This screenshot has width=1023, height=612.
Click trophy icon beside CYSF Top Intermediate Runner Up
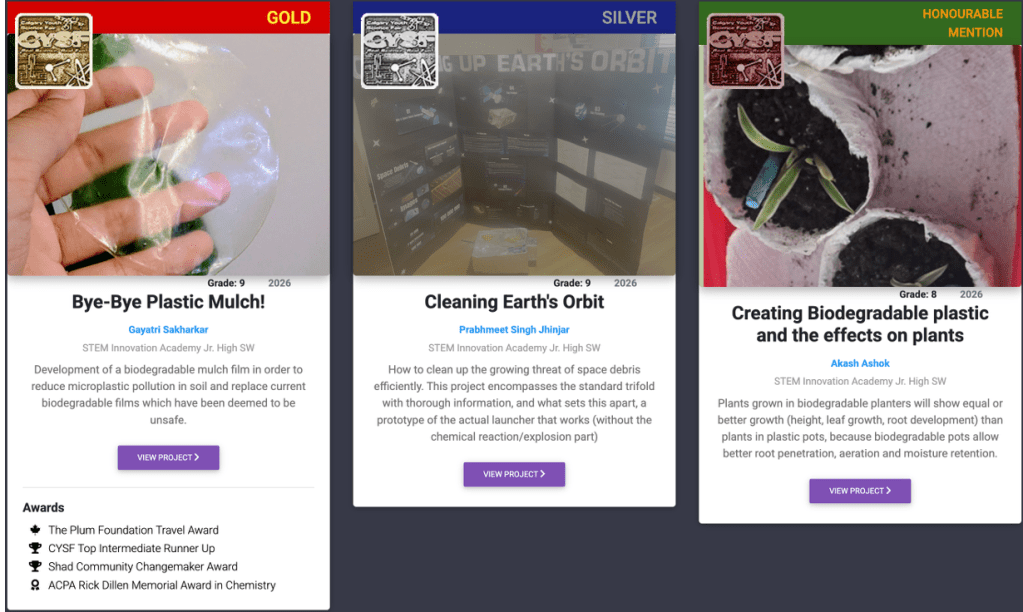pos(35,548)
